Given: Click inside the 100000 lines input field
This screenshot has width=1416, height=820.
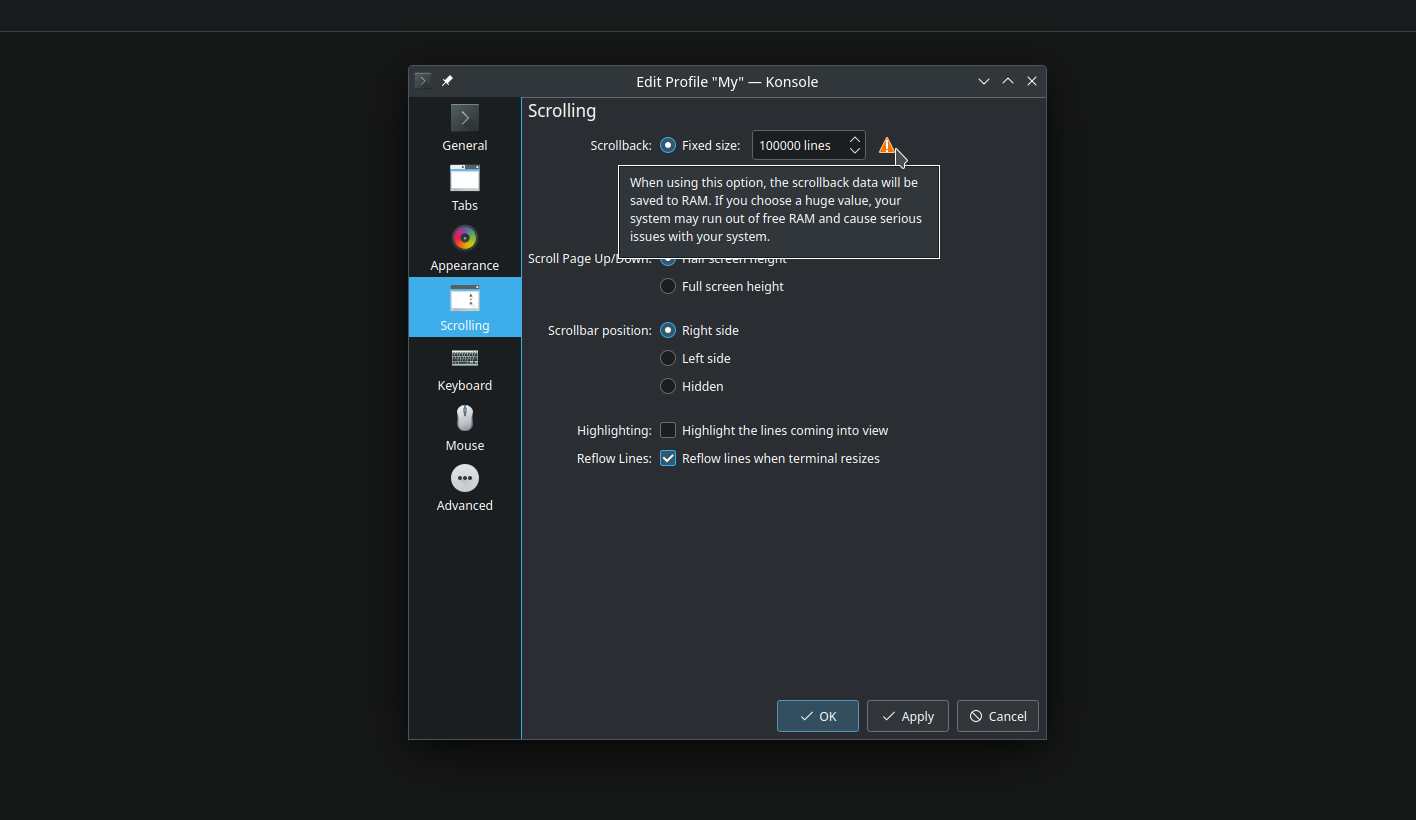Looking at the screenshot, I should pyautogui.click(x=795, y=145).
